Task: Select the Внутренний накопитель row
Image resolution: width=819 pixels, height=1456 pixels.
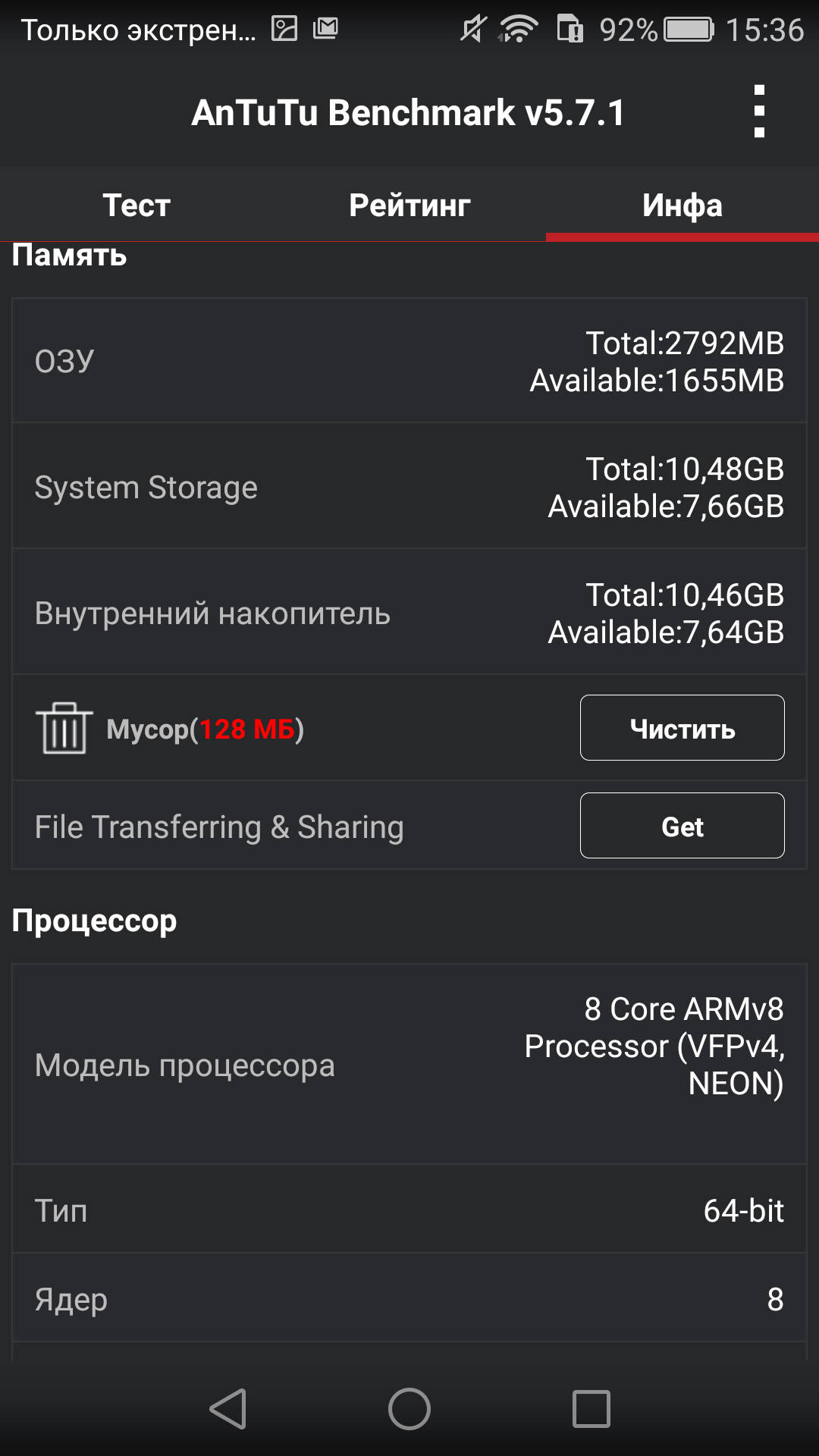Action: coord(409,612)
